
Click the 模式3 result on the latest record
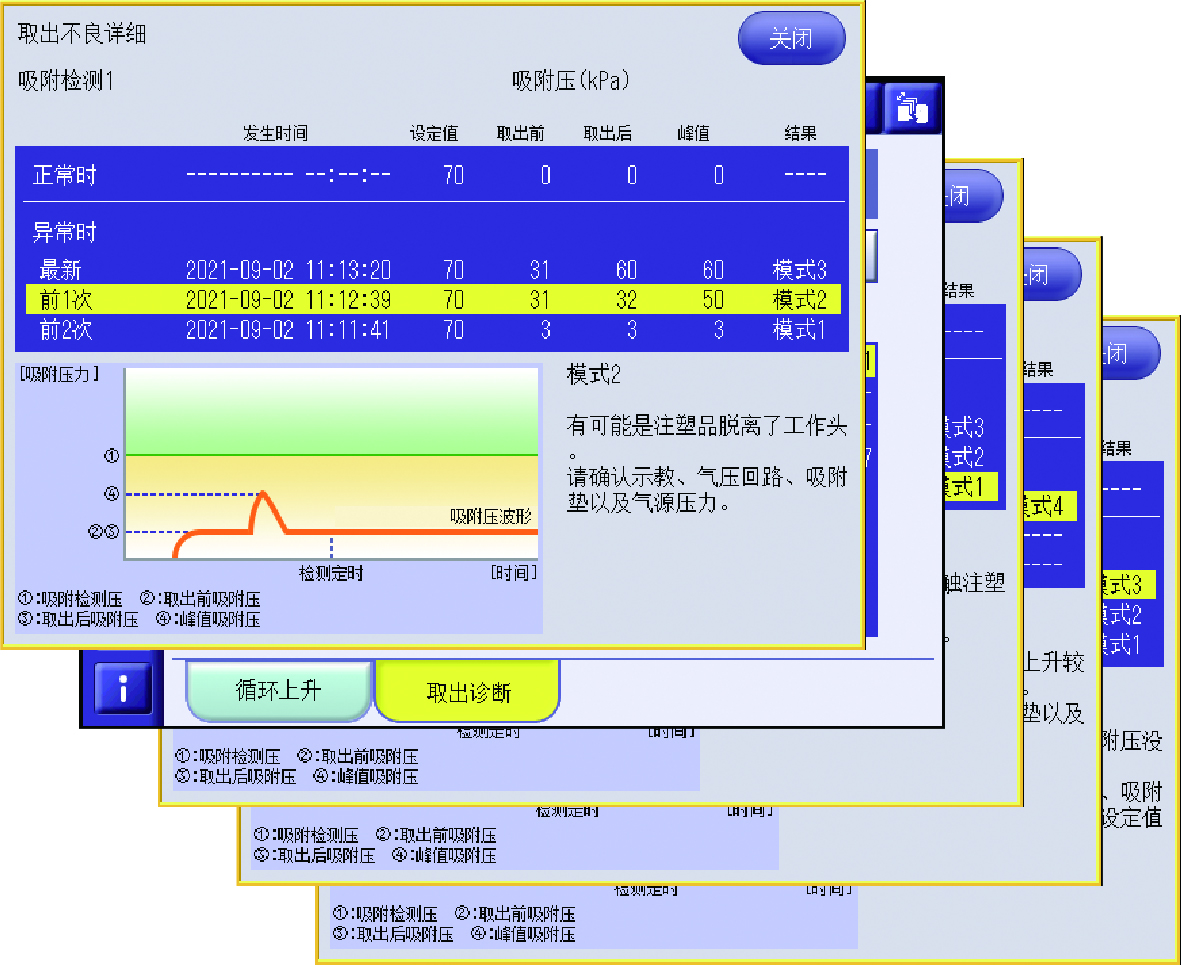tap(799, 268)
